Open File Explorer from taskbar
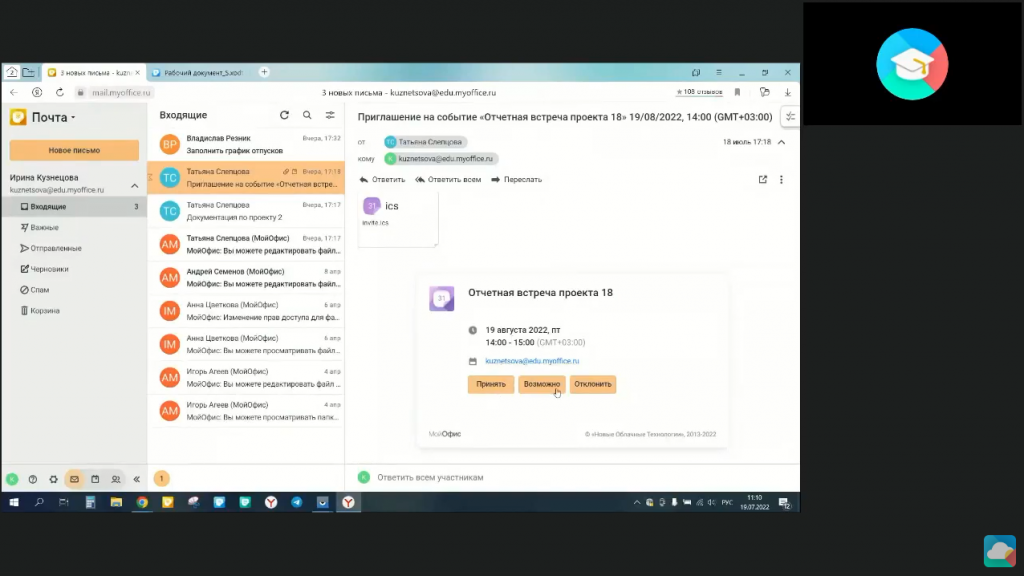 (116, 502)
